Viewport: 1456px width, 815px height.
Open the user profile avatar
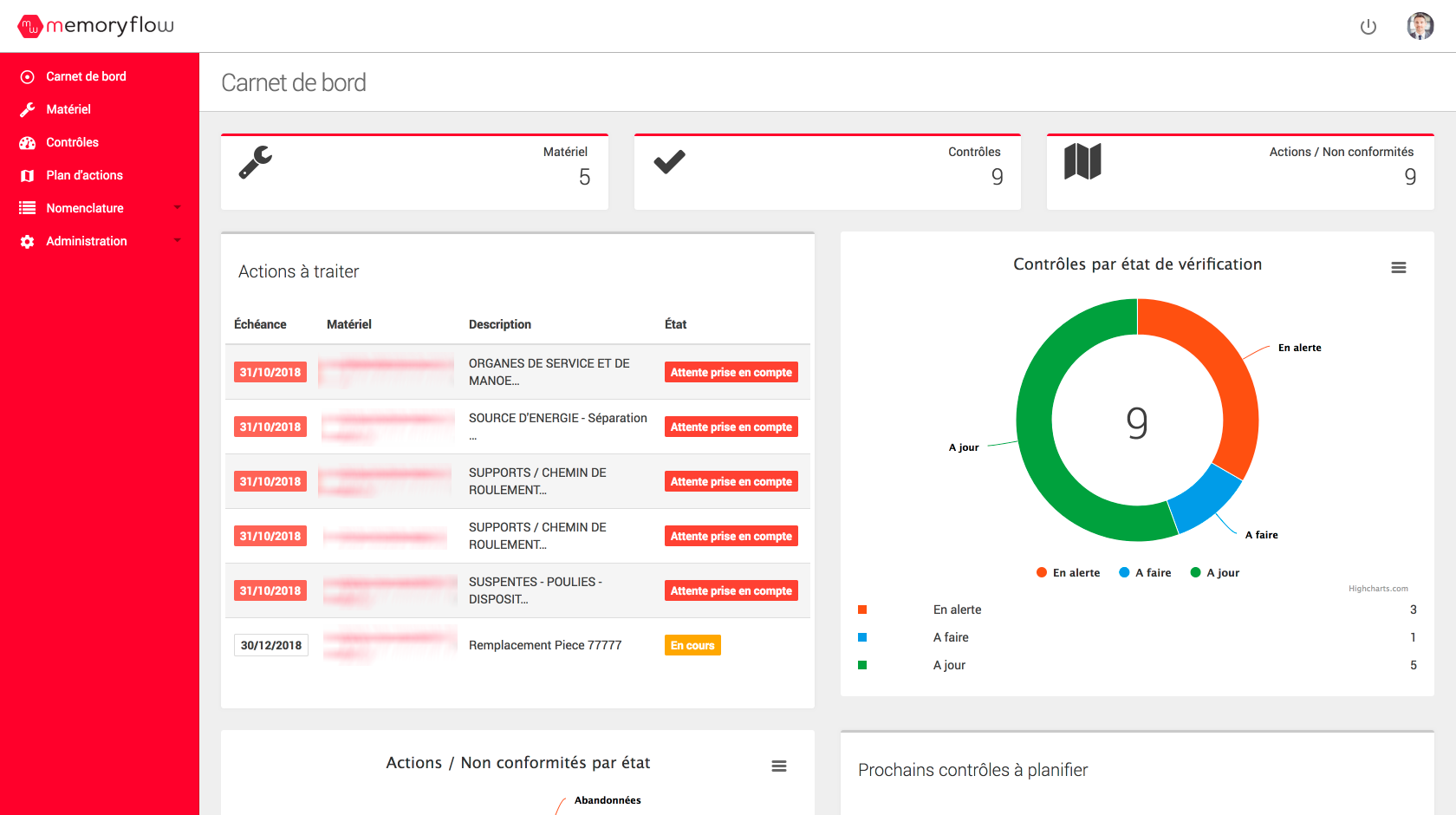tap(1420, 26)
